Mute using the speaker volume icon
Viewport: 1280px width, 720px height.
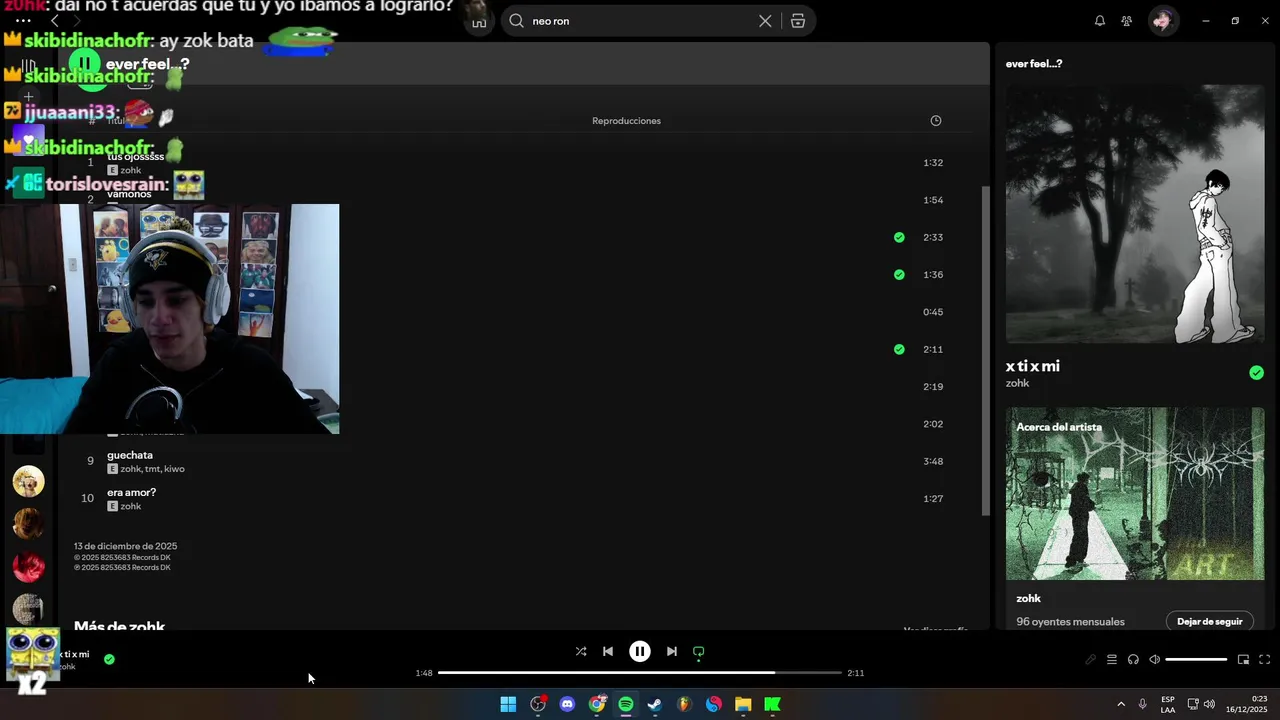(x=1154, y=660)
